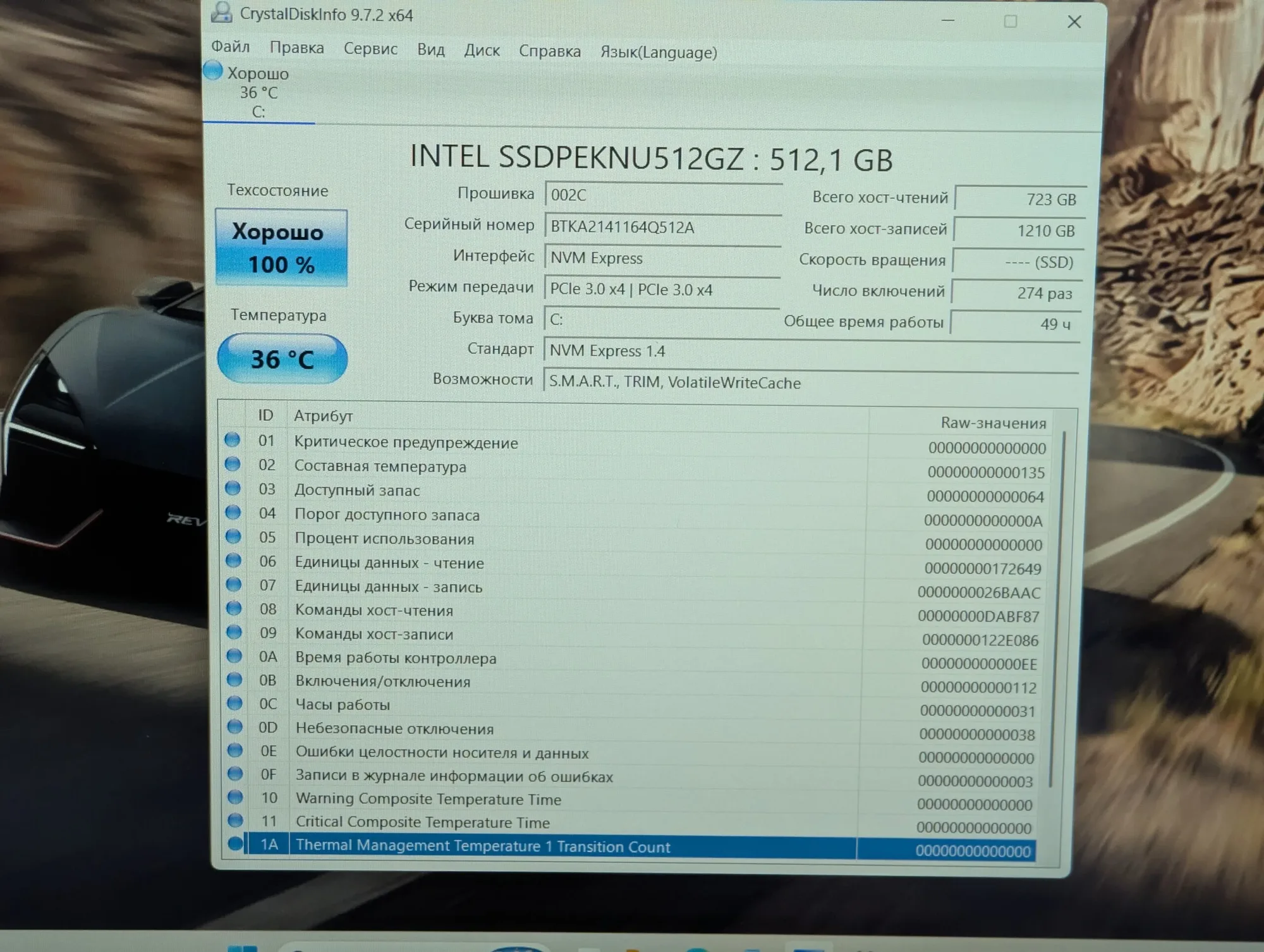Image resolution: width=1264 pixels, height=952 pixels.
Task: Click the status orb for attribute 10
Action: coord(235,796)
